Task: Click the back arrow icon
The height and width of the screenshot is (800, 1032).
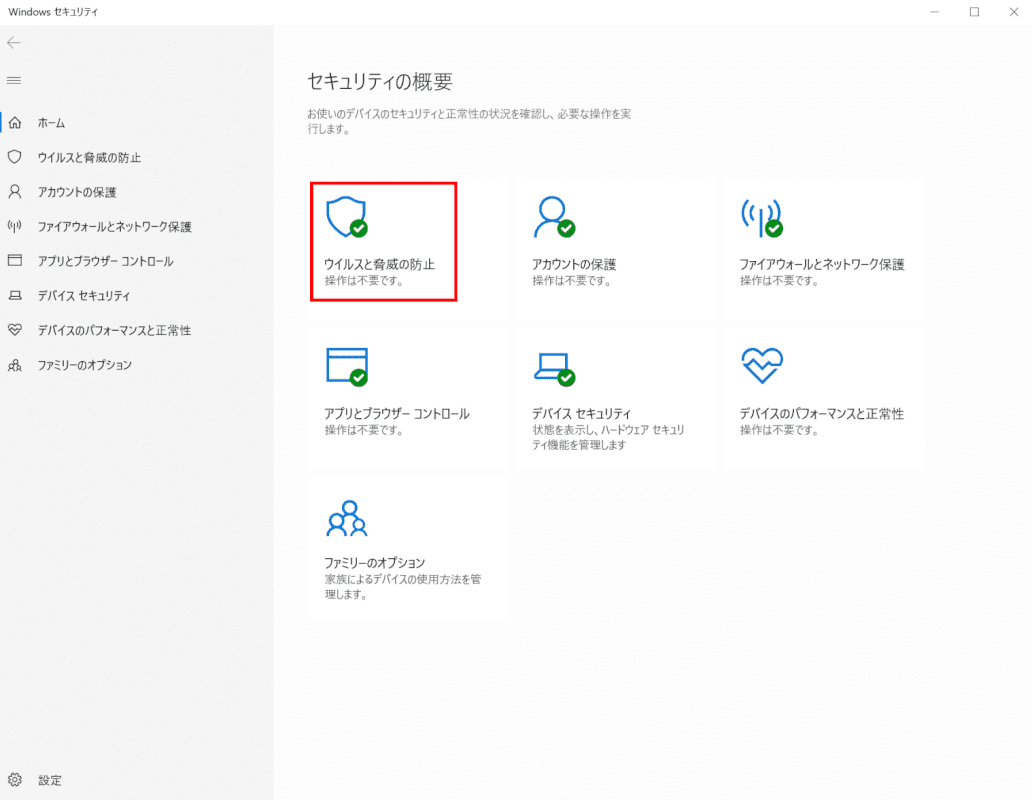Action: pos(14,43)
